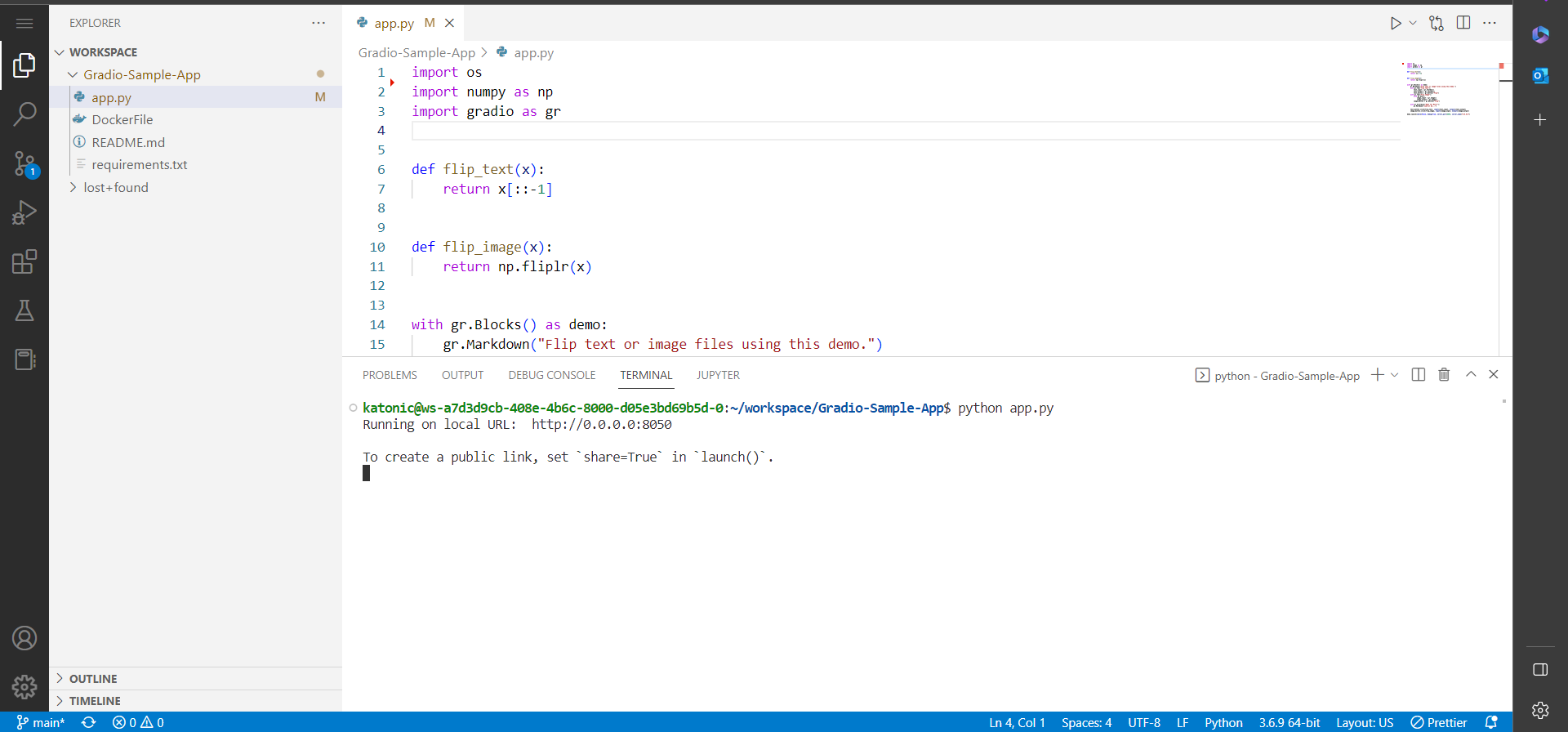
Task: Open notifications bell in status bar
Action: [x=1491, y=722]
